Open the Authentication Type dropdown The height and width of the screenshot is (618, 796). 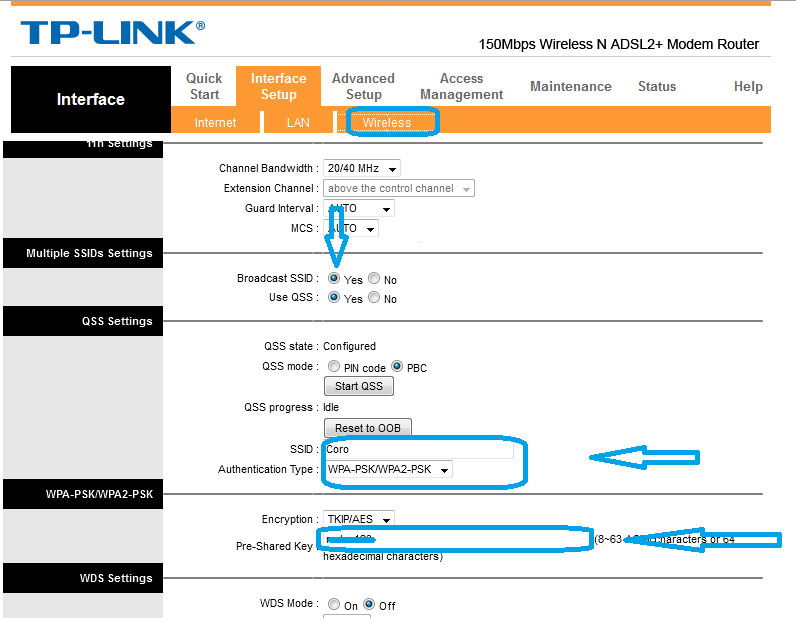pyautogui.click(x=387, y=469)
